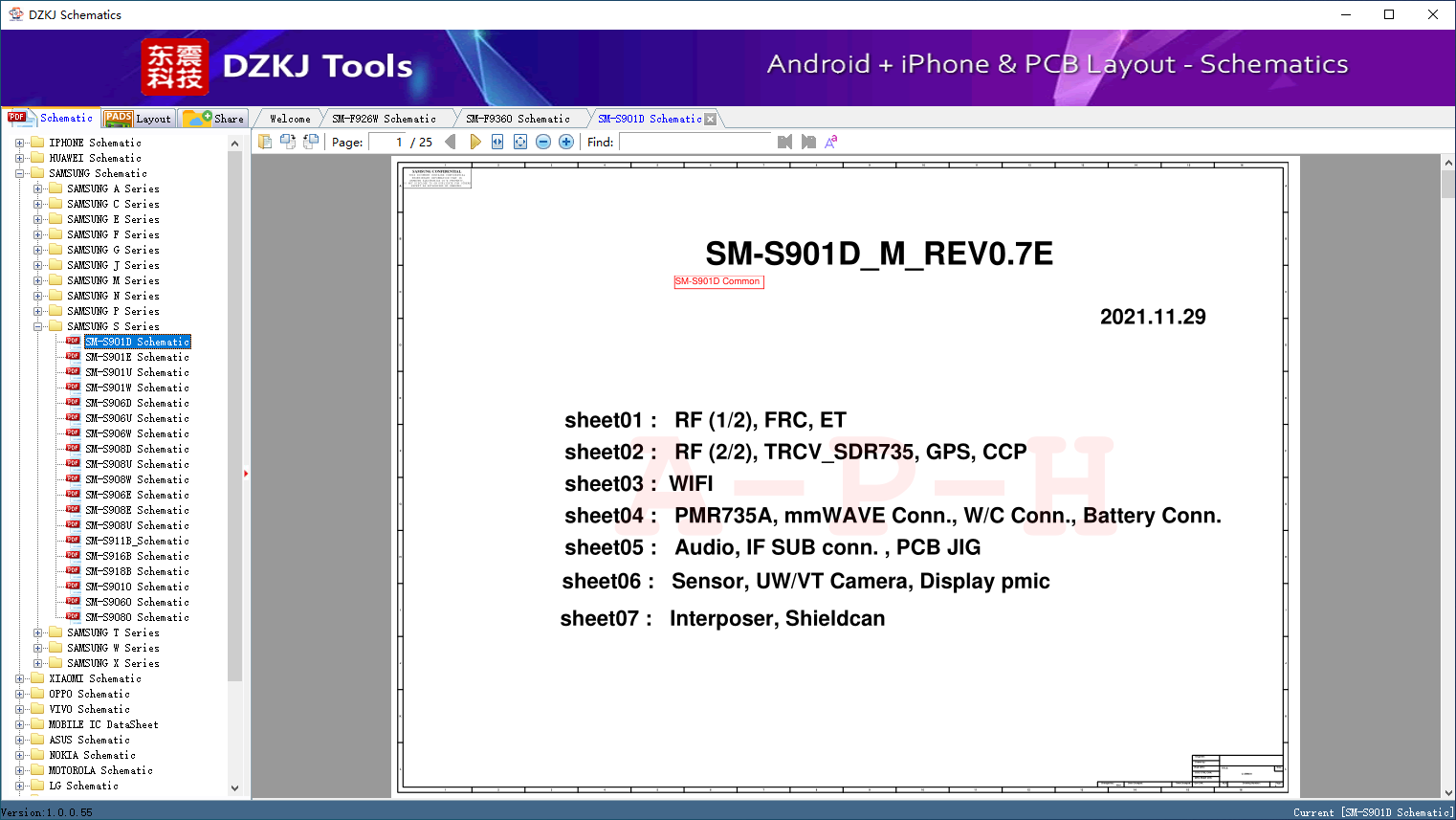The image size is (1456, 820).
Task: Switch to SM-F9360 Schematic tab
Action: click(x=518, y=119)
